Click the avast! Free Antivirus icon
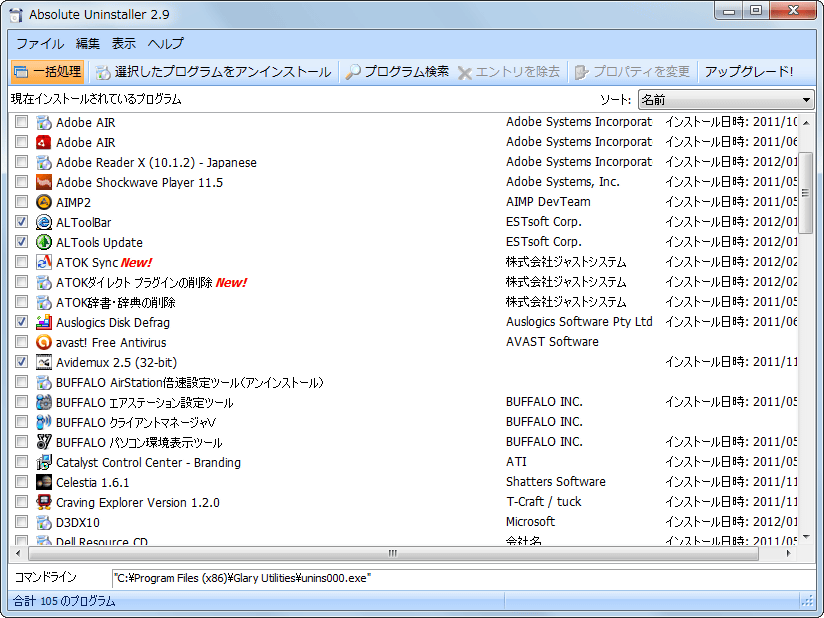824x618 pixels. click(x=44, y=342)
